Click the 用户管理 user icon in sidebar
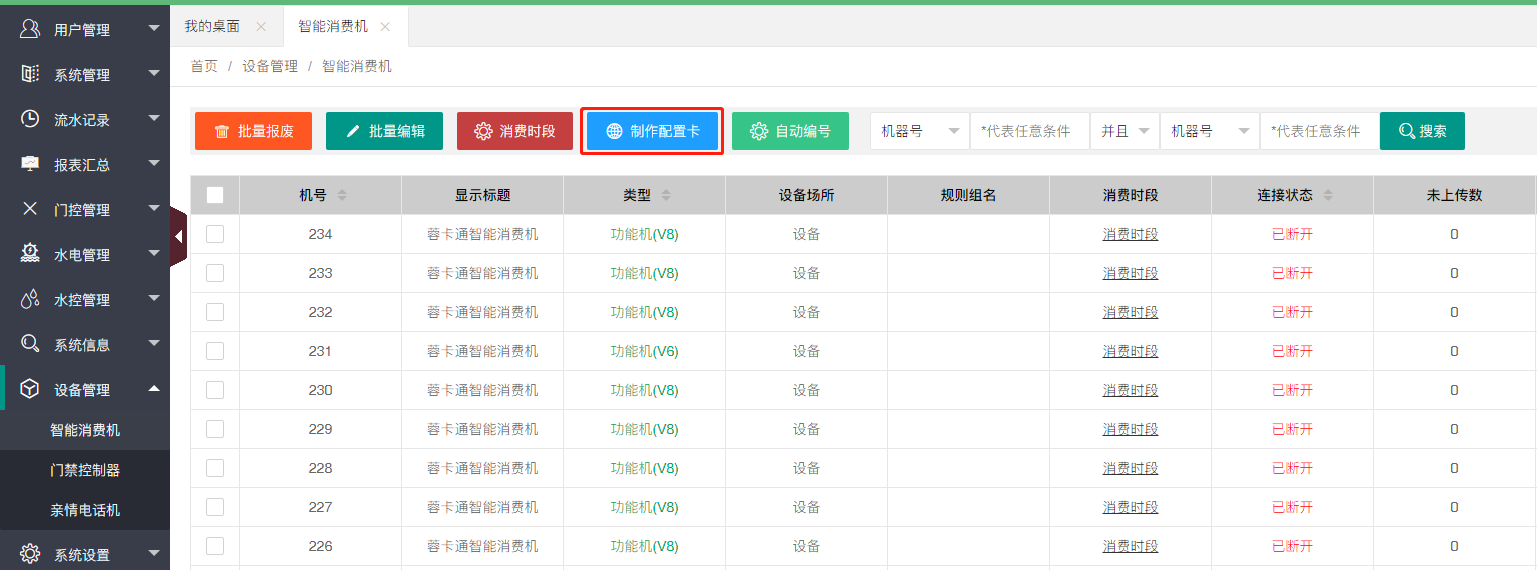Viewport: 1537px width, 570px height. [30, 29]
